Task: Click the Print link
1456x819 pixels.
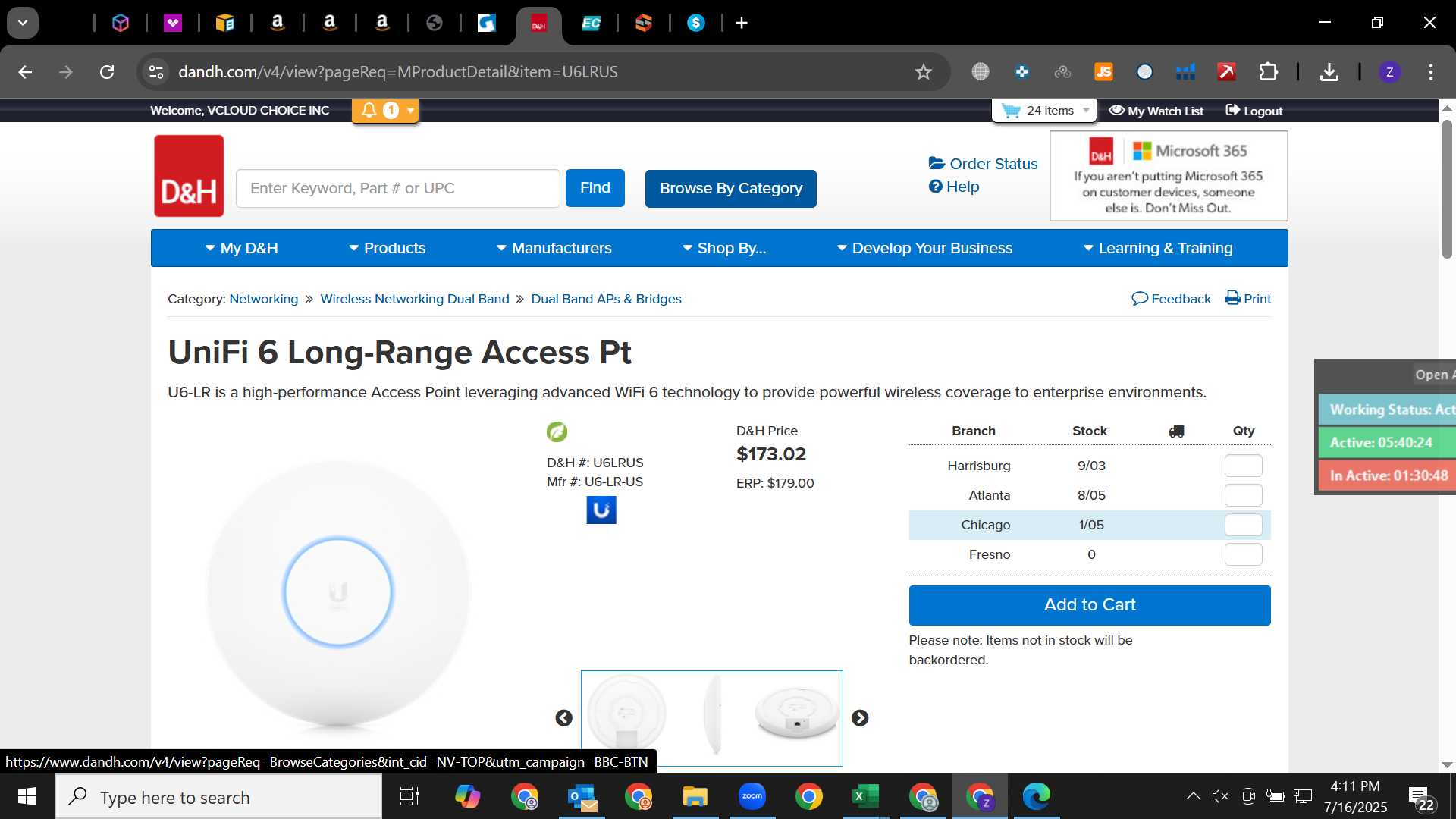Action: point(1248,299)
